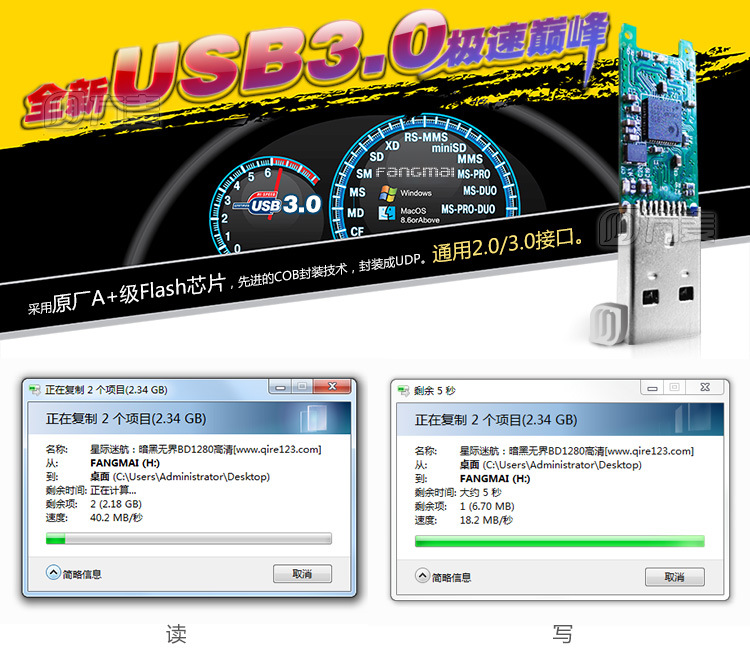Maximize the left copy dialog
The image size is (750, 655).
[302, 386]
